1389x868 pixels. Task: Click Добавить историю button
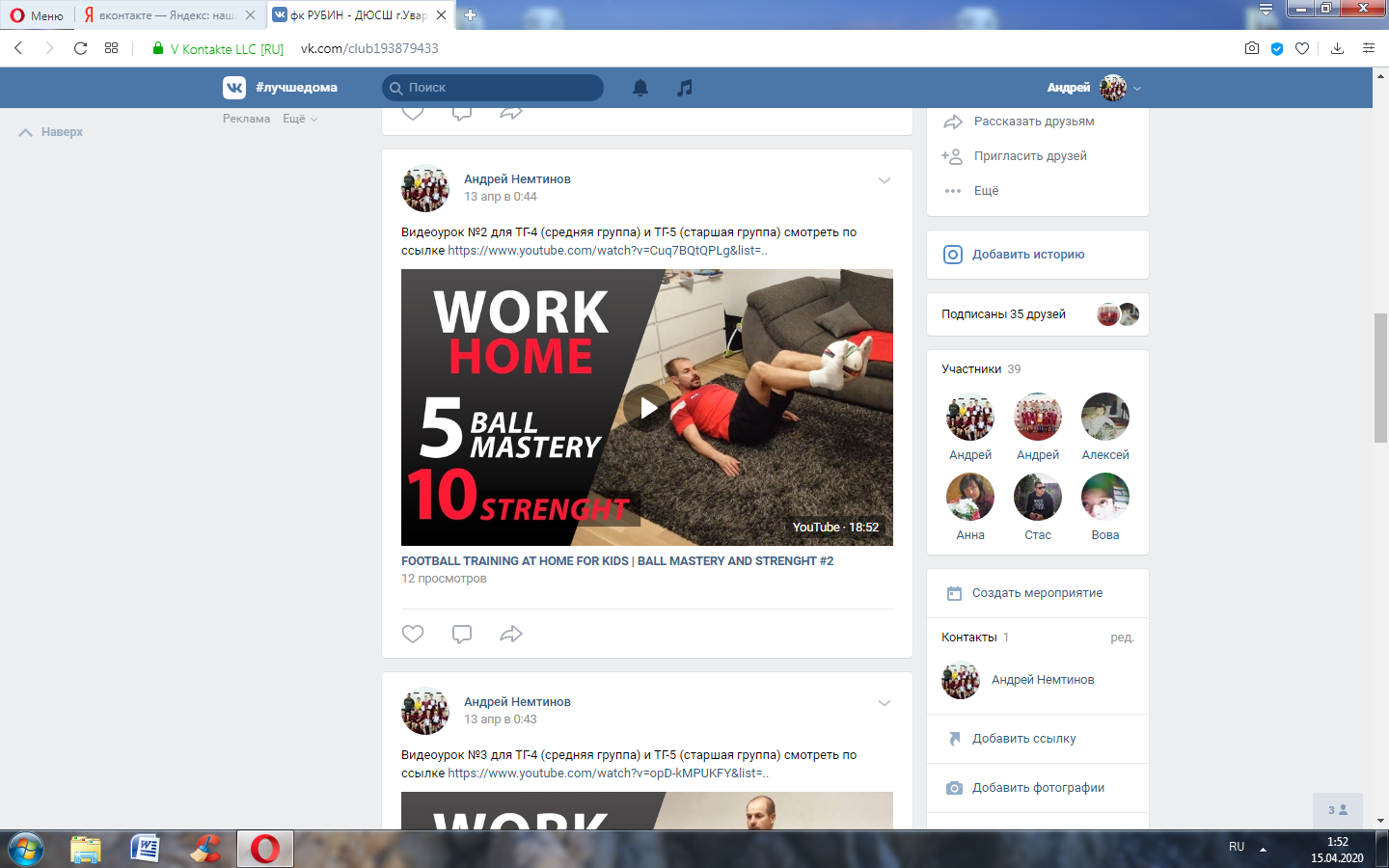pos(1028,255)
